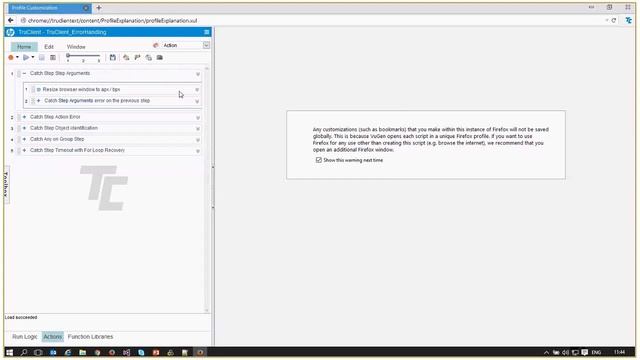640x360 pixels.
Task: Open chevron for Catch Step Arguments error step
Action: pyautogui.click(x=197, y=101)
